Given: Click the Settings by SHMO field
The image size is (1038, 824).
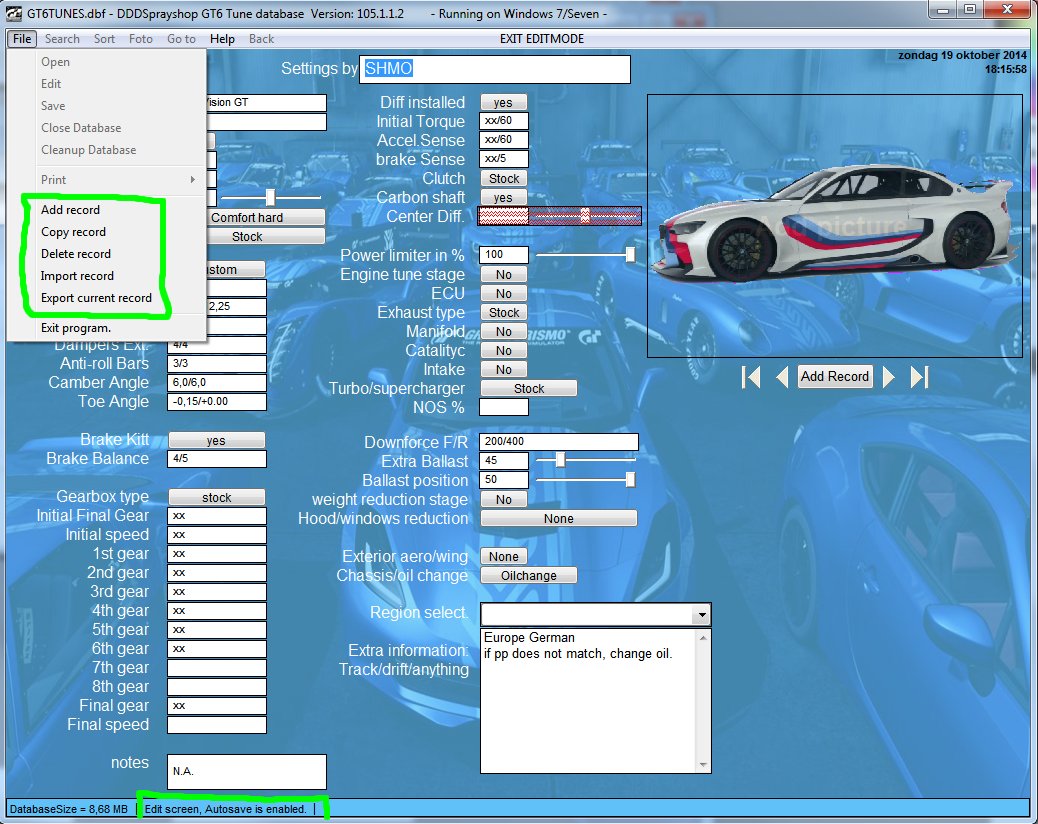Looking at the screenshot, I should tap(495, 69).
